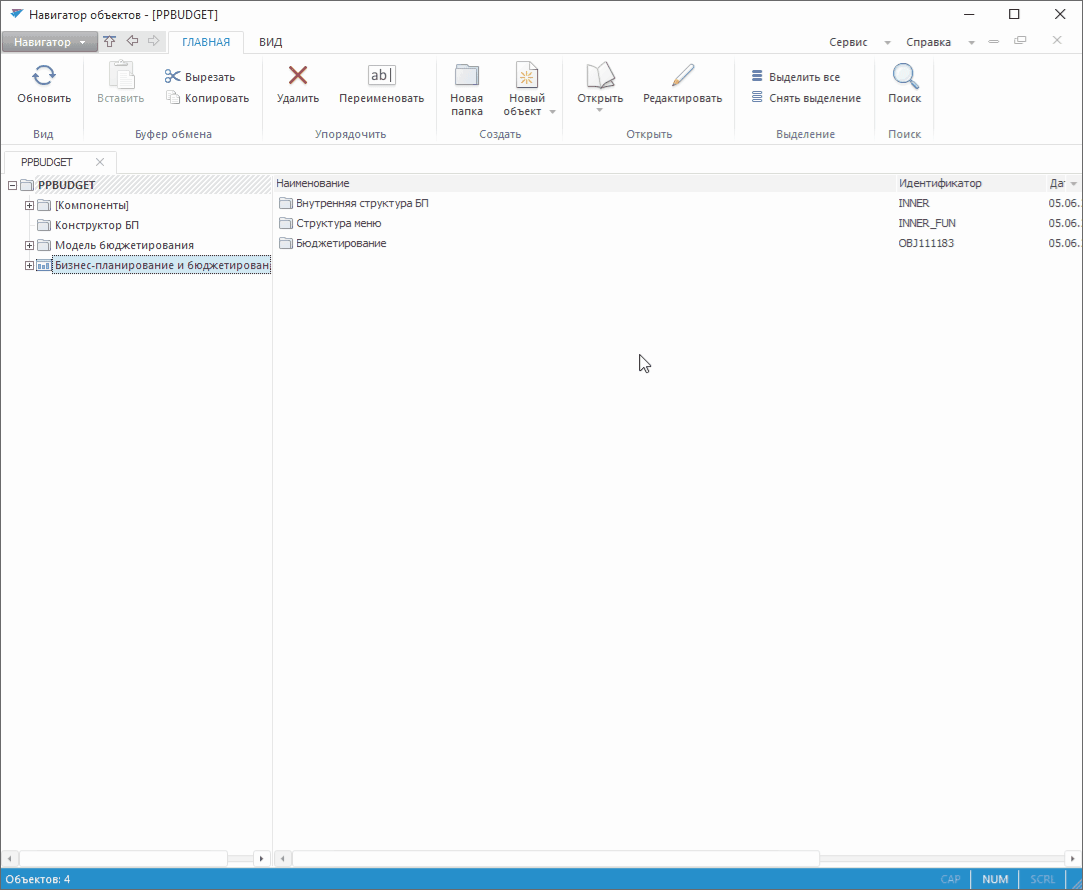The image size is (1083, 890).
Task: Select all with Выделить все
Action: (796, 77)
